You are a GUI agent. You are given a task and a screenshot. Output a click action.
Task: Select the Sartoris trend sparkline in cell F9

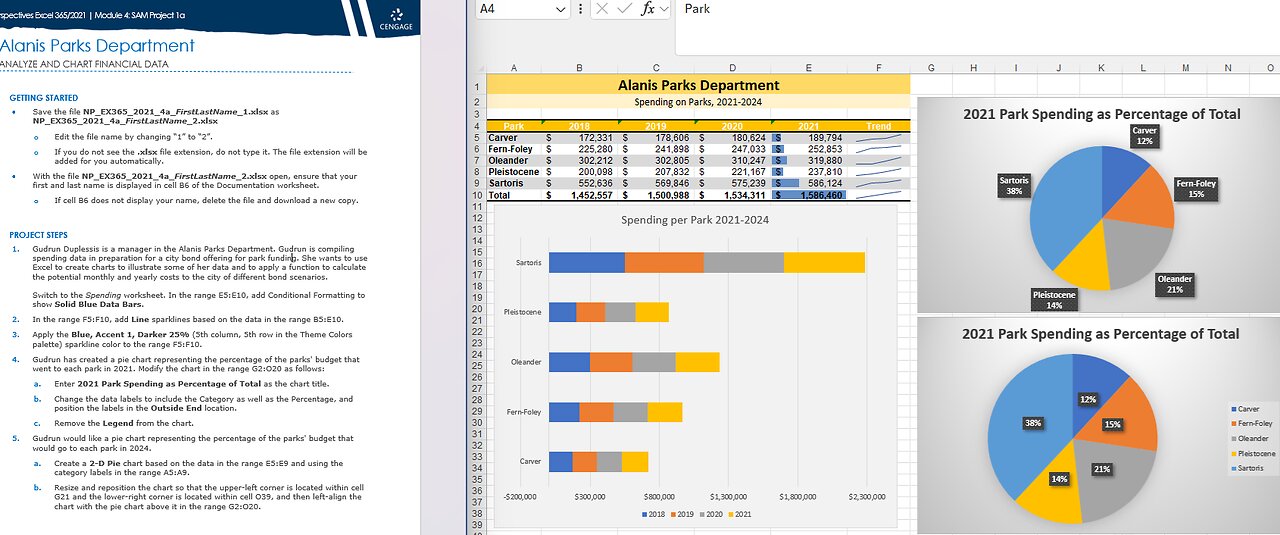pos(878,183)
